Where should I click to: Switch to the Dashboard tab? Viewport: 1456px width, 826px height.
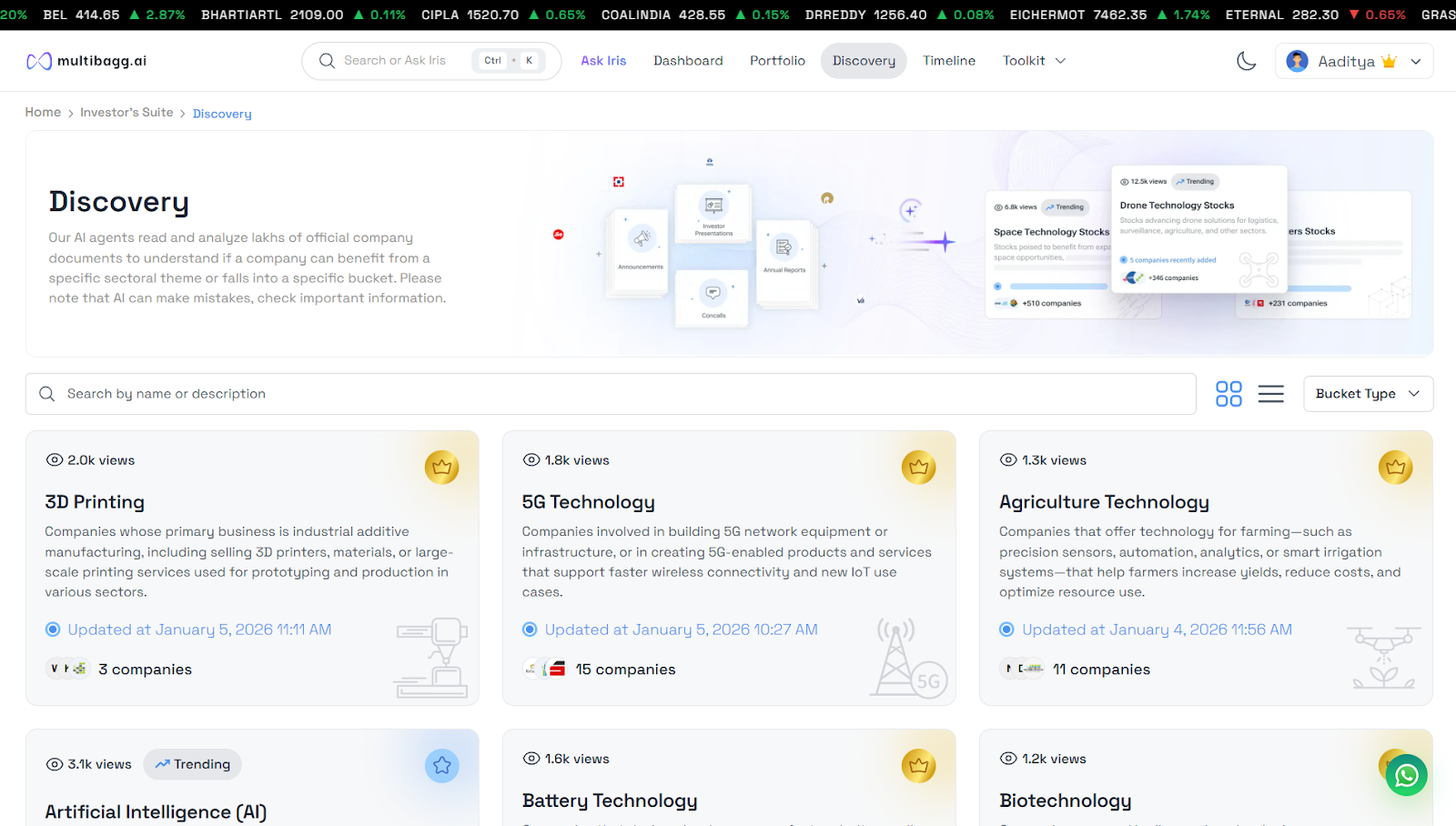tap(688, 60)
